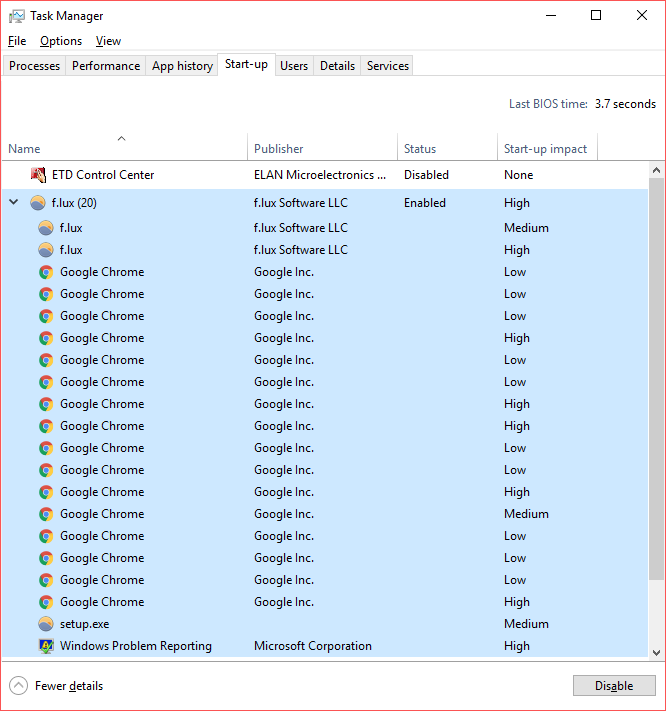Open the Options menu
Screen dimensions: 666x711
point(61,41)
